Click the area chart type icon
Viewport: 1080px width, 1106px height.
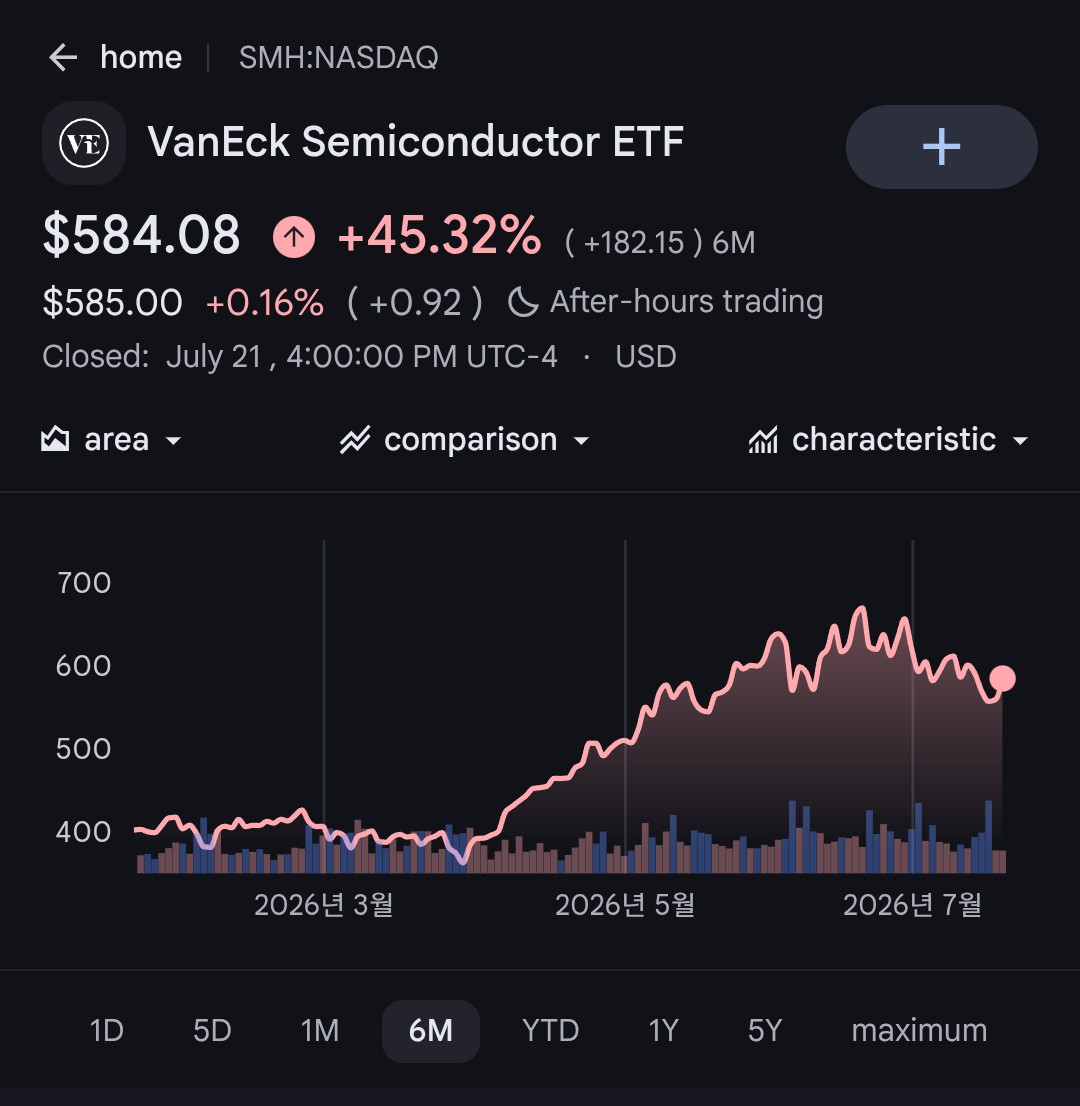(55, 439)
